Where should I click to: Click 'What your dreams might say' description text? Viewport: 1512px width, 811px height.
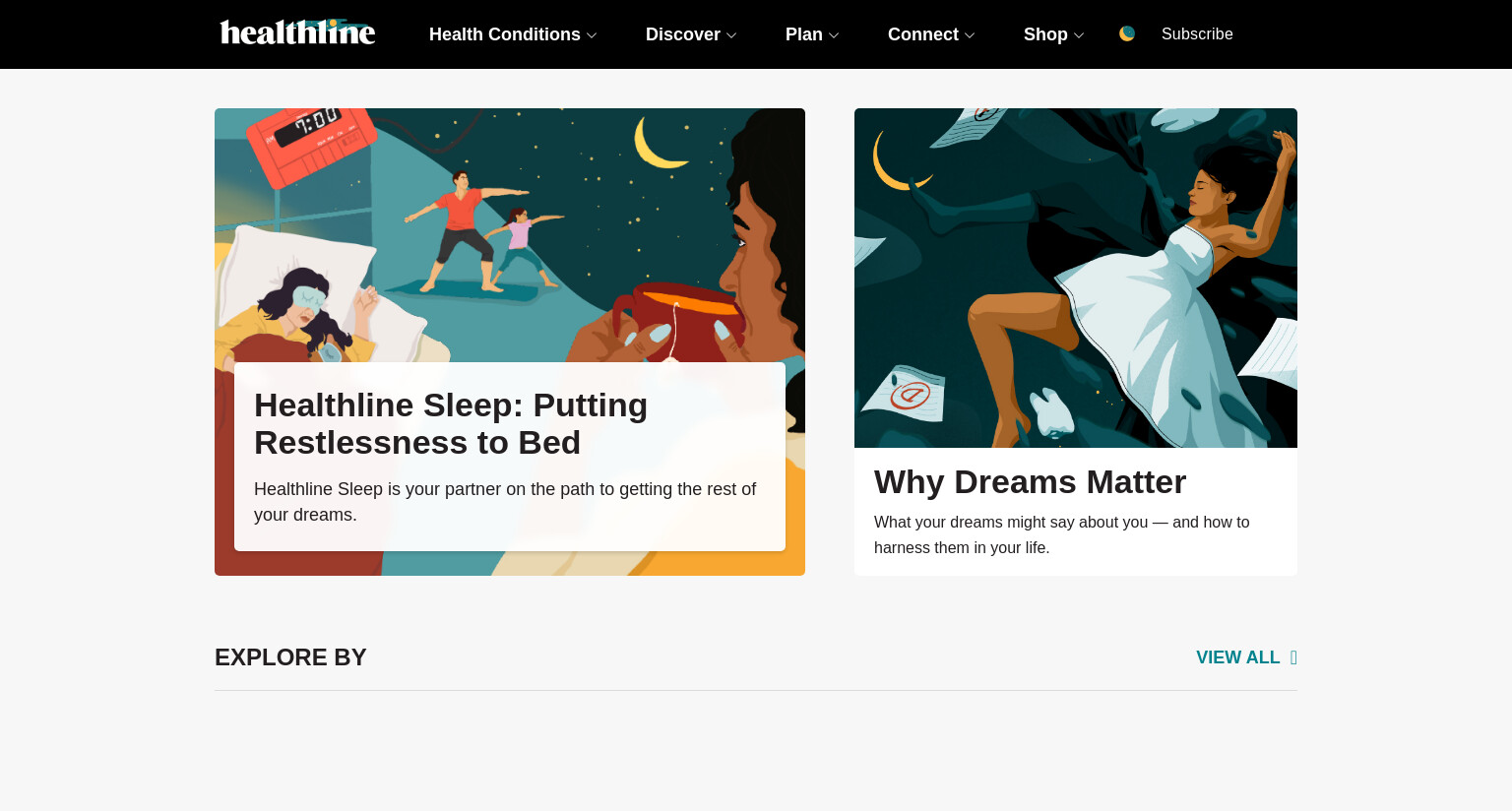click(1062, 534)
